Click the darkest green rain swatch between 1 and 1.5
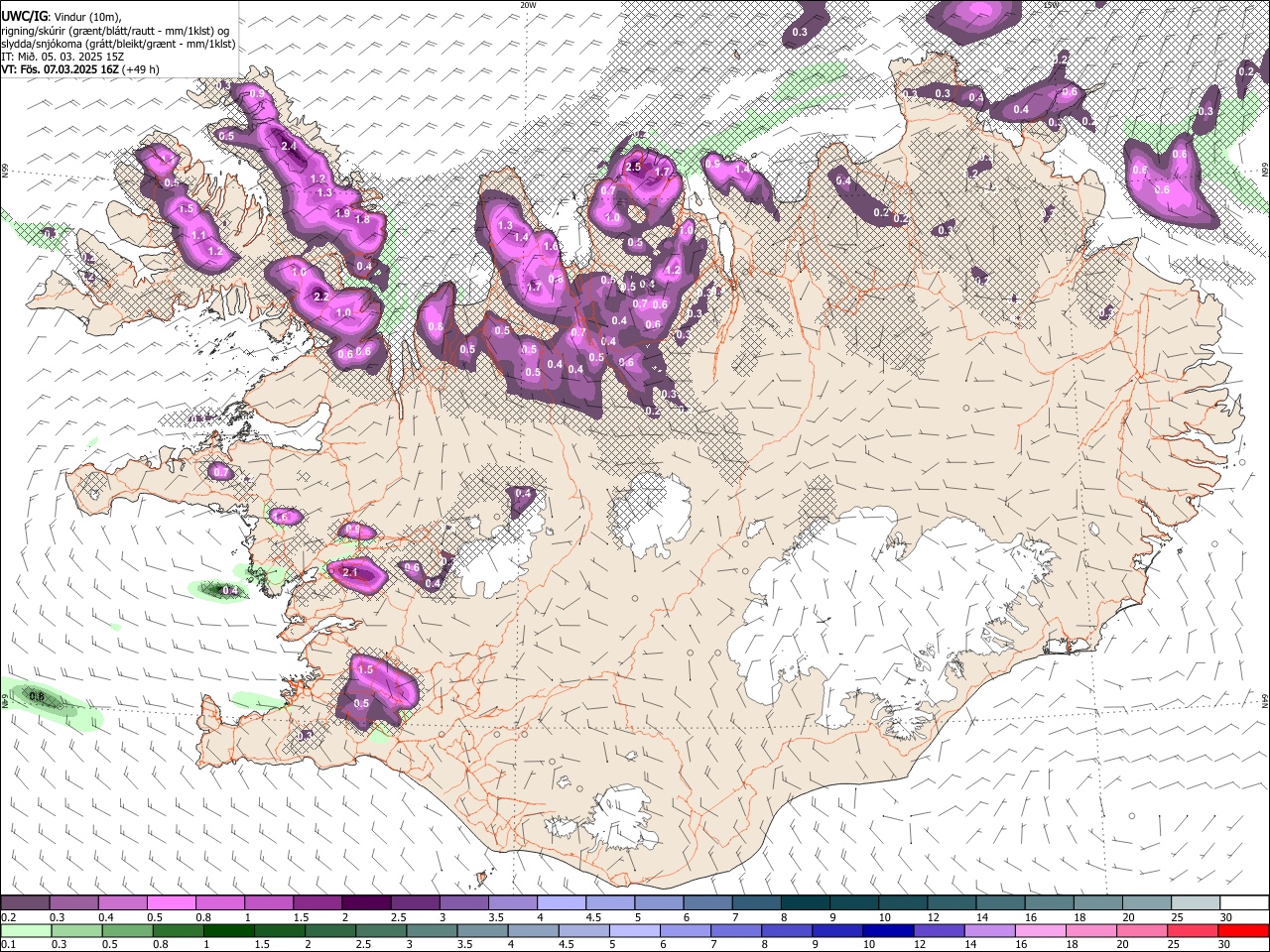Screen dimensions: 1270x952 (228, 930)
